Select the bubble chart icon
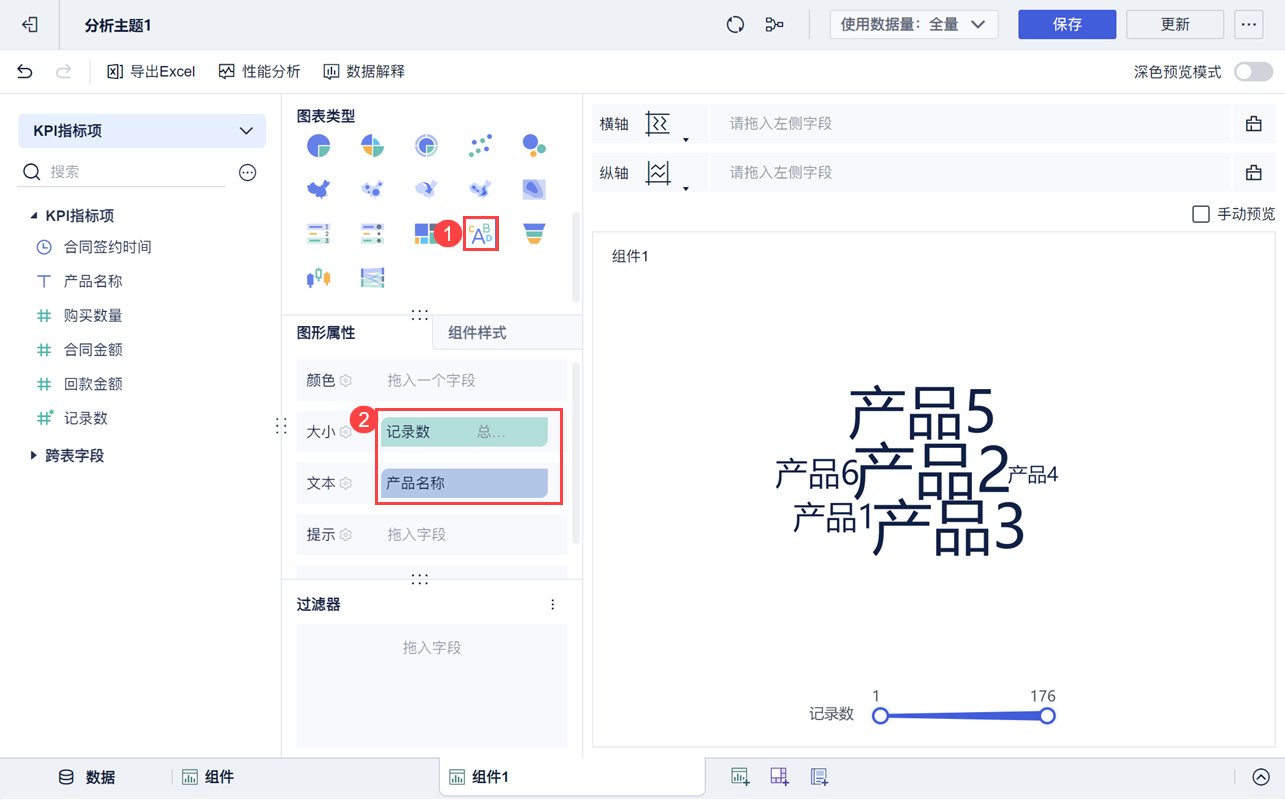The width and height of the screenshot is (1285, 800). pyautogui.click(x=534, y=146)
